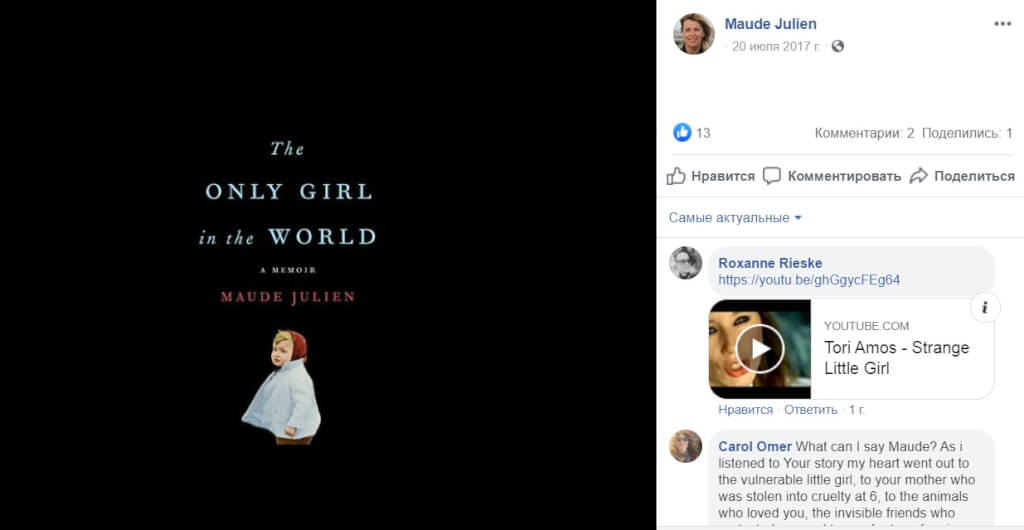The height and width of the screenshot is (530, 1024).
Task: Open Комментарии: 2 link
Action: pos(864,133)
